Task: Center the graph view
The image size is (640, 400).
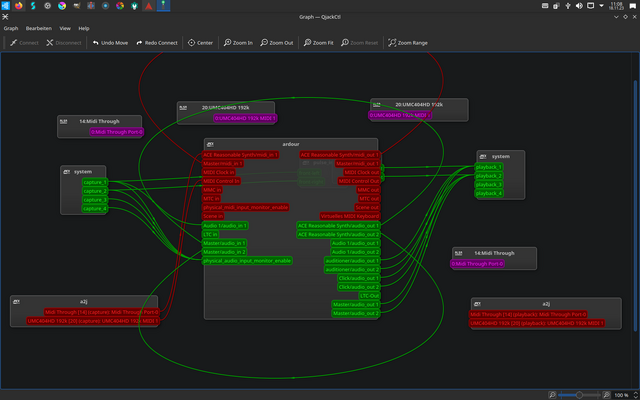Action: coord(200,43)
